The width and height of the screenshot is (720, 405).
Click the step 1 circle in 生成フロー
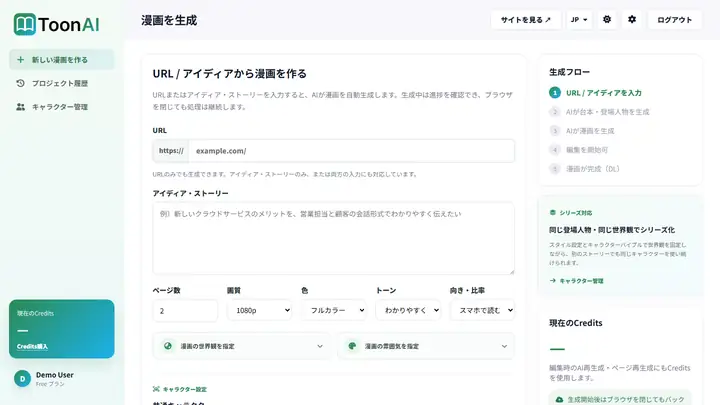coord(555,93)
